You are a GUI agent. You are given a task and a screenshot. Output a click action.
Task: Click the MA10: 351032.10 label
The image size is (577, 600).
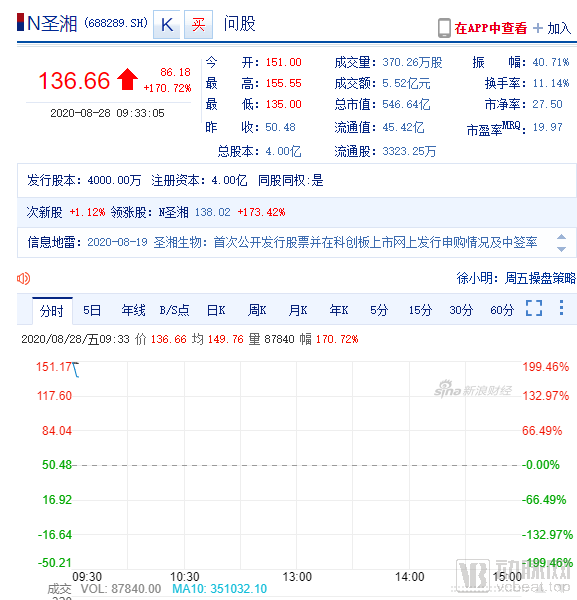220,589
